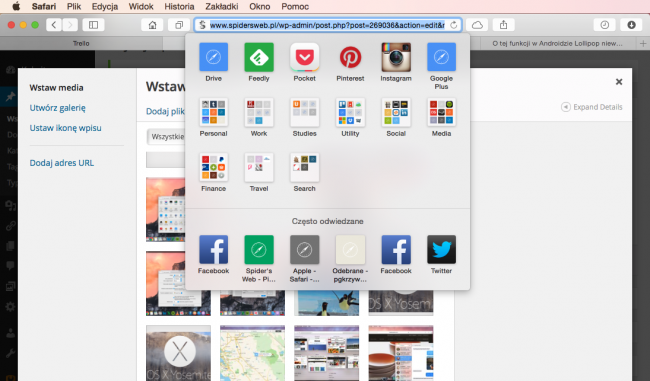The height and width of the screenshot is (381, 650).
Task: Add a new tab plus button
Action: [x=643, y=43]
